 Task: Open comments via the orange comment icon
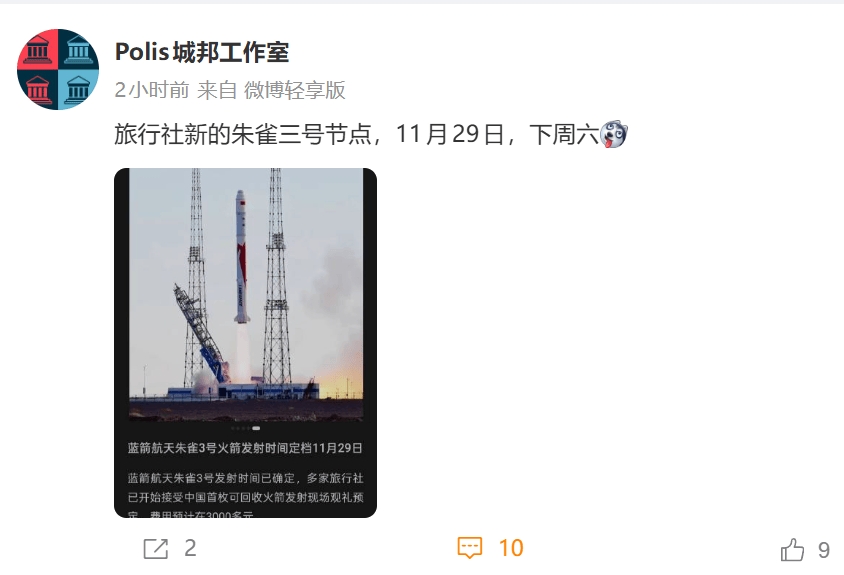[x=469, y=548]
